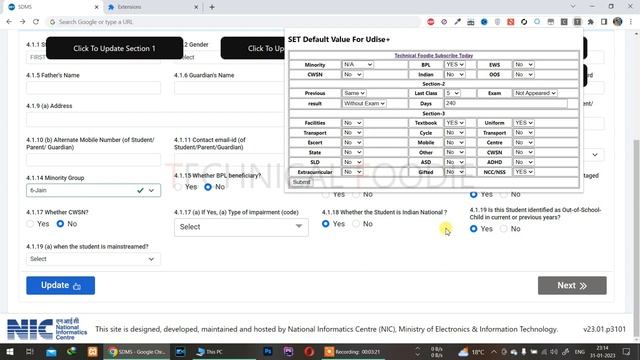Viewport: 640px width, 360px height.
Task: Open the Minority Group dropdown showing 6-Jain
Action: tap(93, 190)
